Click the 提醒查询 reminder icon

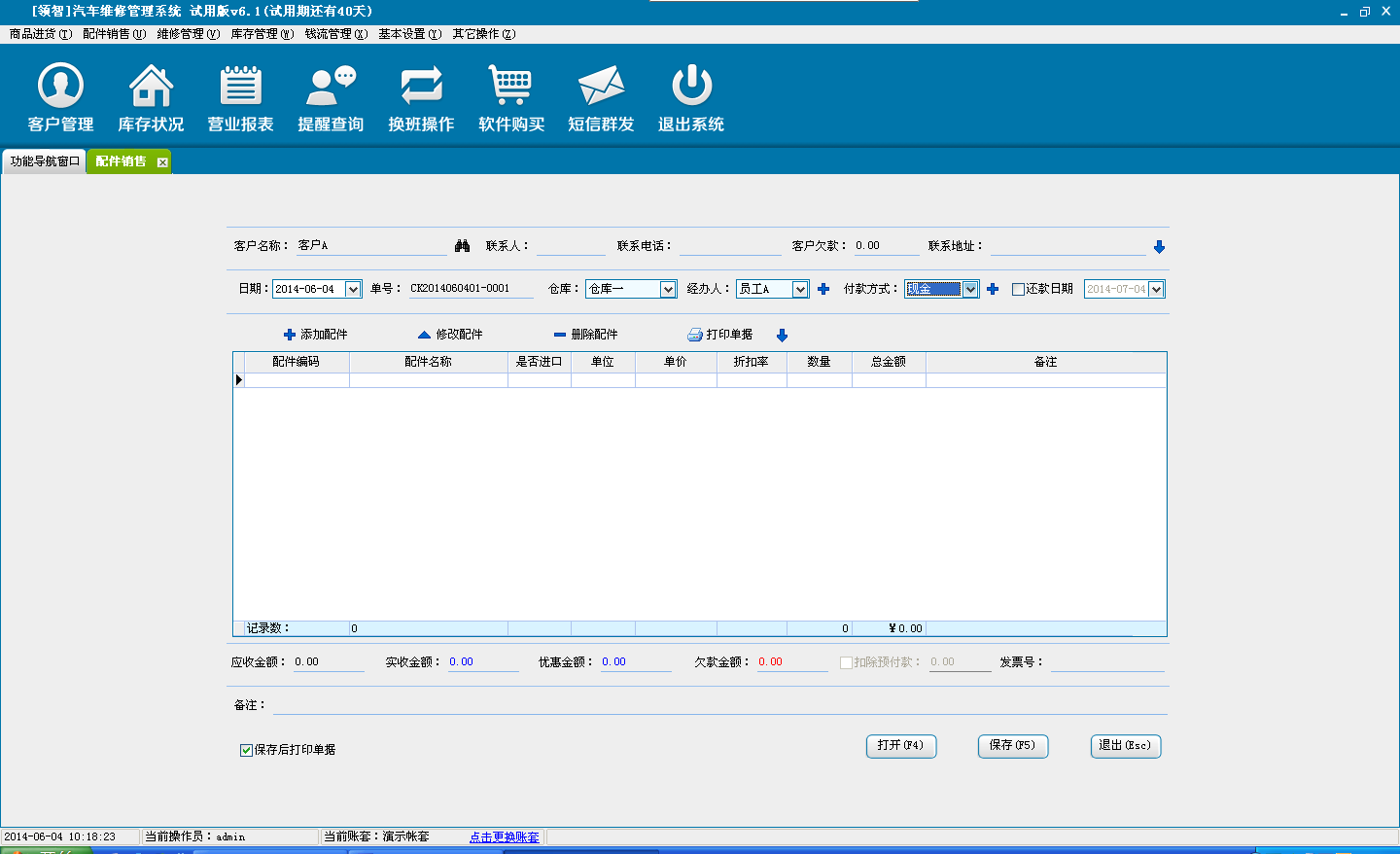(x=331, y=87)
